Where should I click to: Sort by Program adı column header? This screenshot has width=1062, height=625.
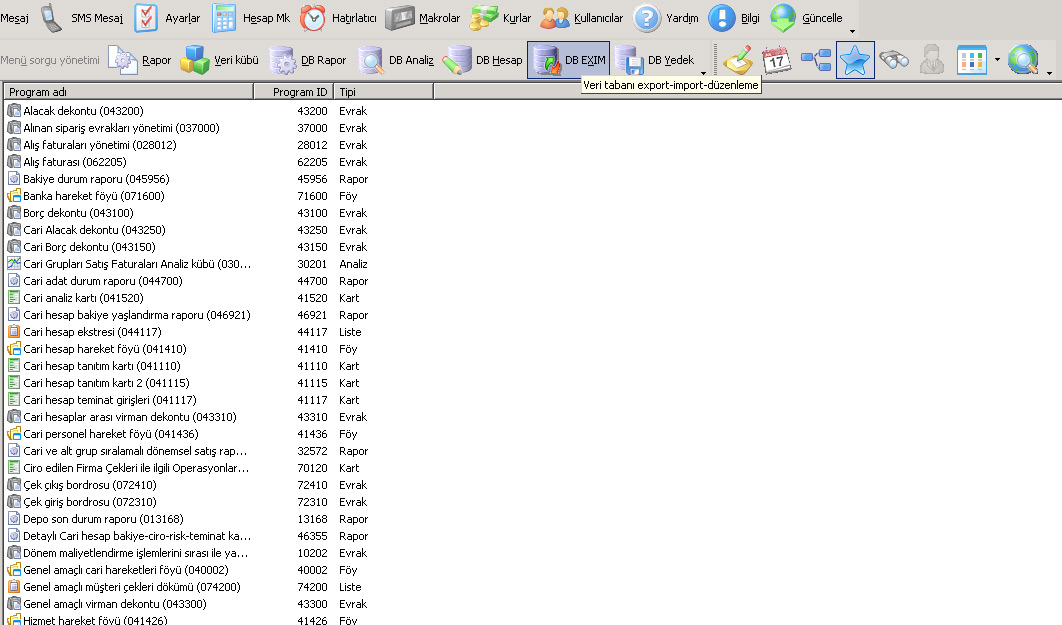tap(129, 91)
